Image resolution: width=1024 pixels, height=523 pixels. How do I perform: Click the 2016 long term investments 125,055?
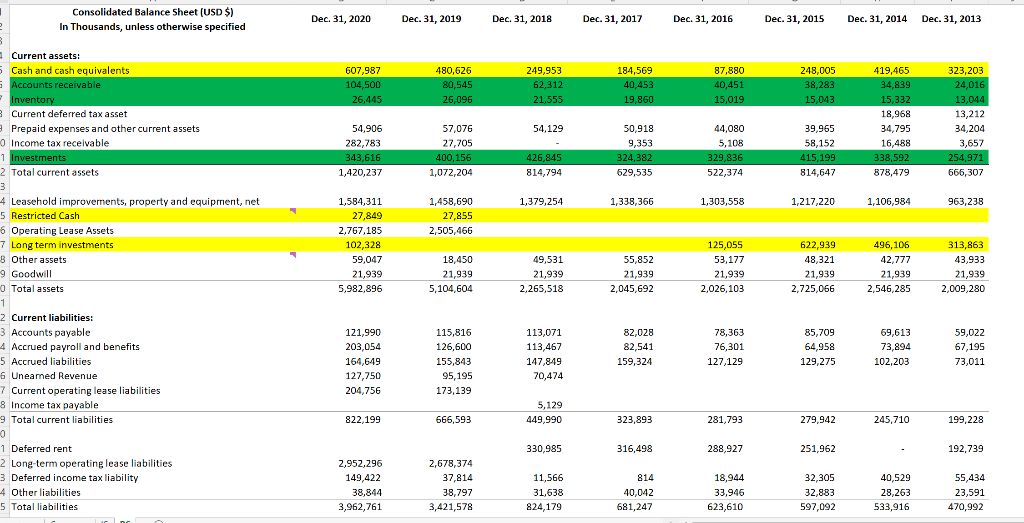coord(726,245)
